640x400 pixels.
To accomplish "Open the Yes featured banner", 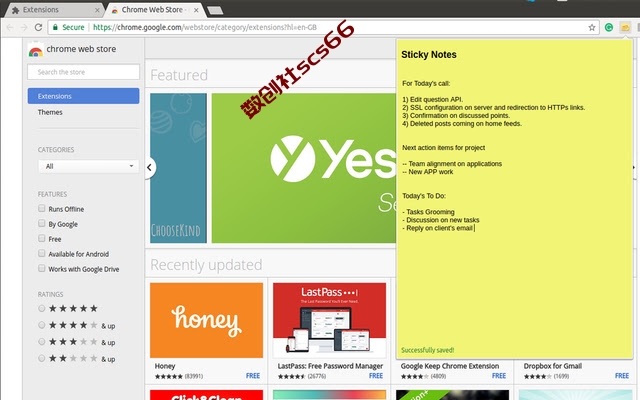I will [304, 168].
